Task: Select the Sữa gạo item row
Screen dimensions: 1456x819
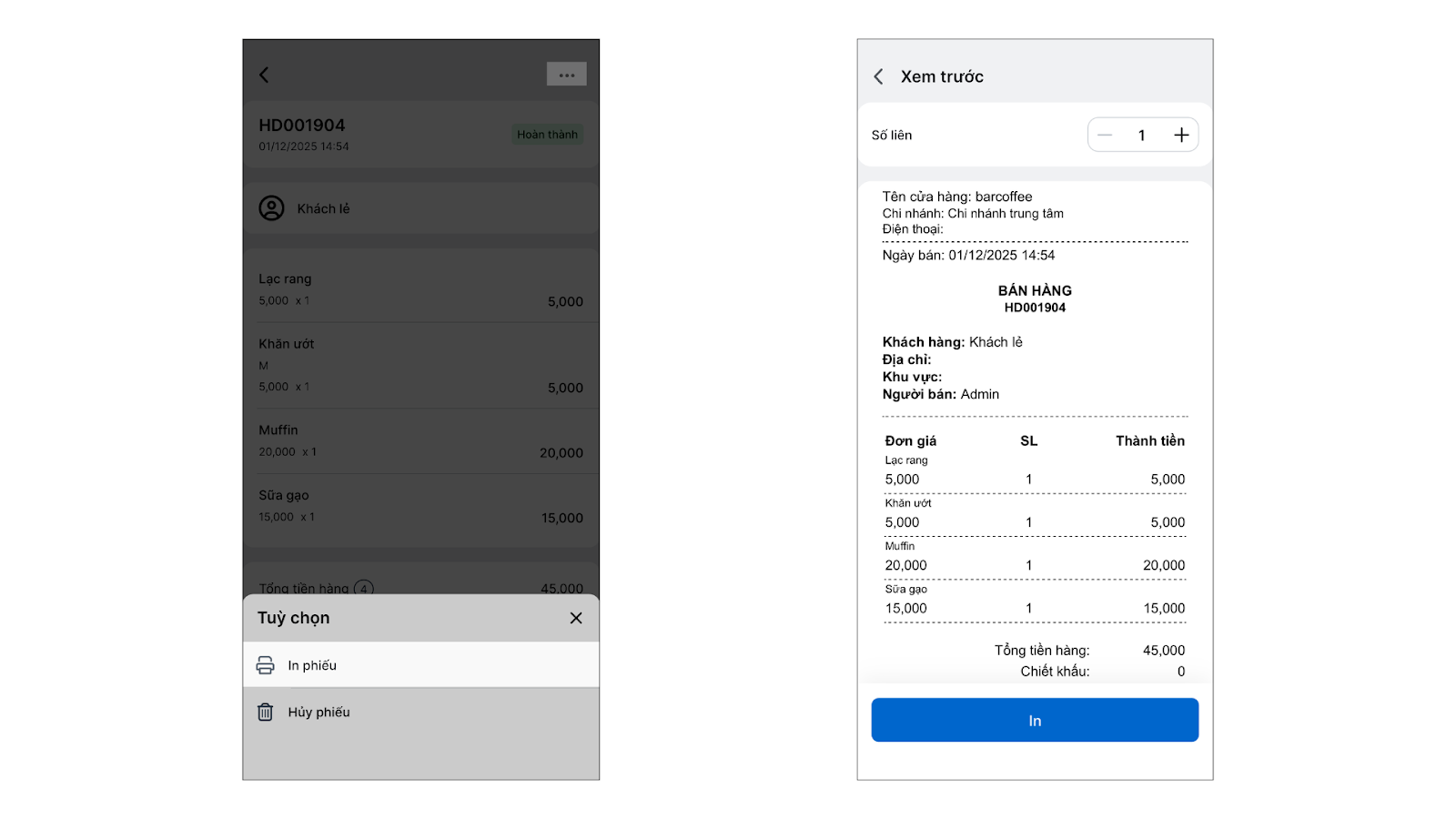Action: [x=420, y=506]
